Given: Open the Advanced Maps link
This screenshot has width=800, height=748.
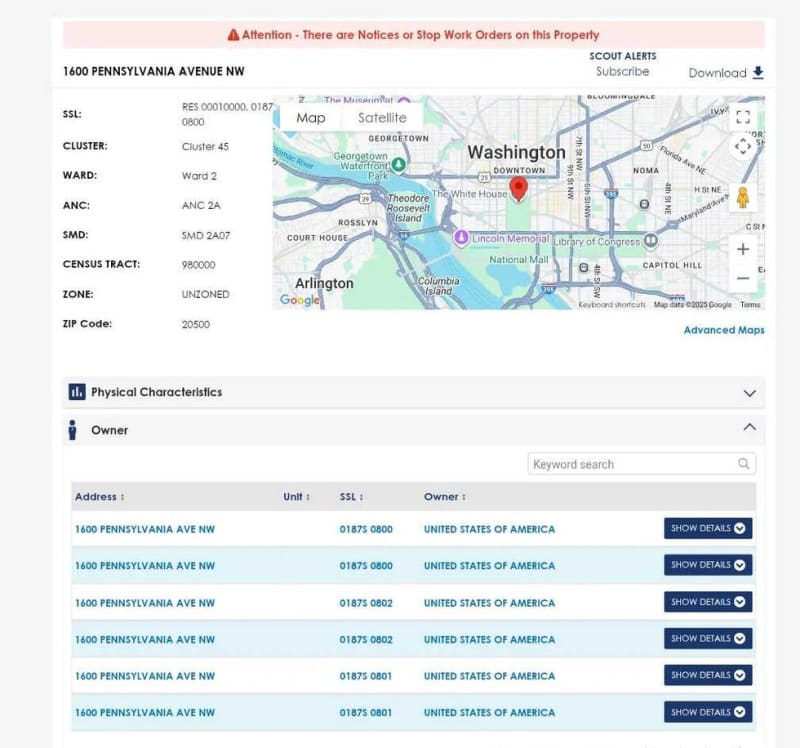Looking at the screenshot, I should 723,330.
